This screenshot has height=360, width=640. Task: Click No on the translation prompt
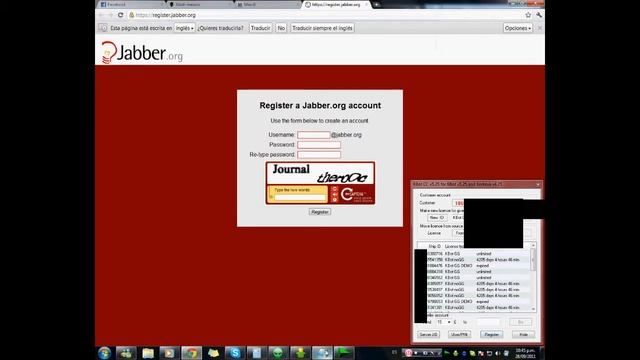pyautogui.click(x=281, y=28)
